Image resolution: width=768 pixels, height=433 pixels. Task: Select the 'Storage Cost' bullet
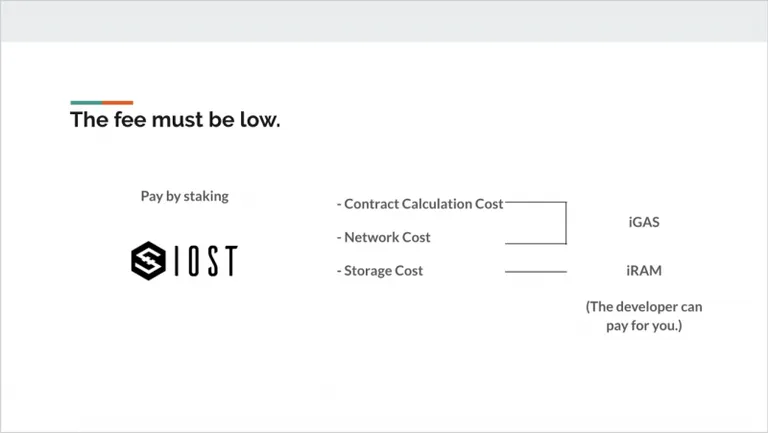pos(380,271)
